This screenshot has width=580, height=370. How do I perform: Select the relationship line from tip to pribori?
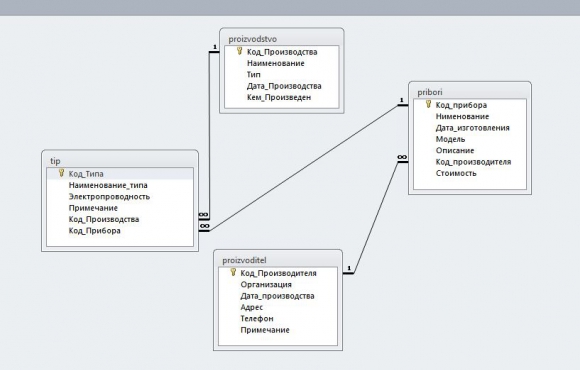click(x=303, y=168)
